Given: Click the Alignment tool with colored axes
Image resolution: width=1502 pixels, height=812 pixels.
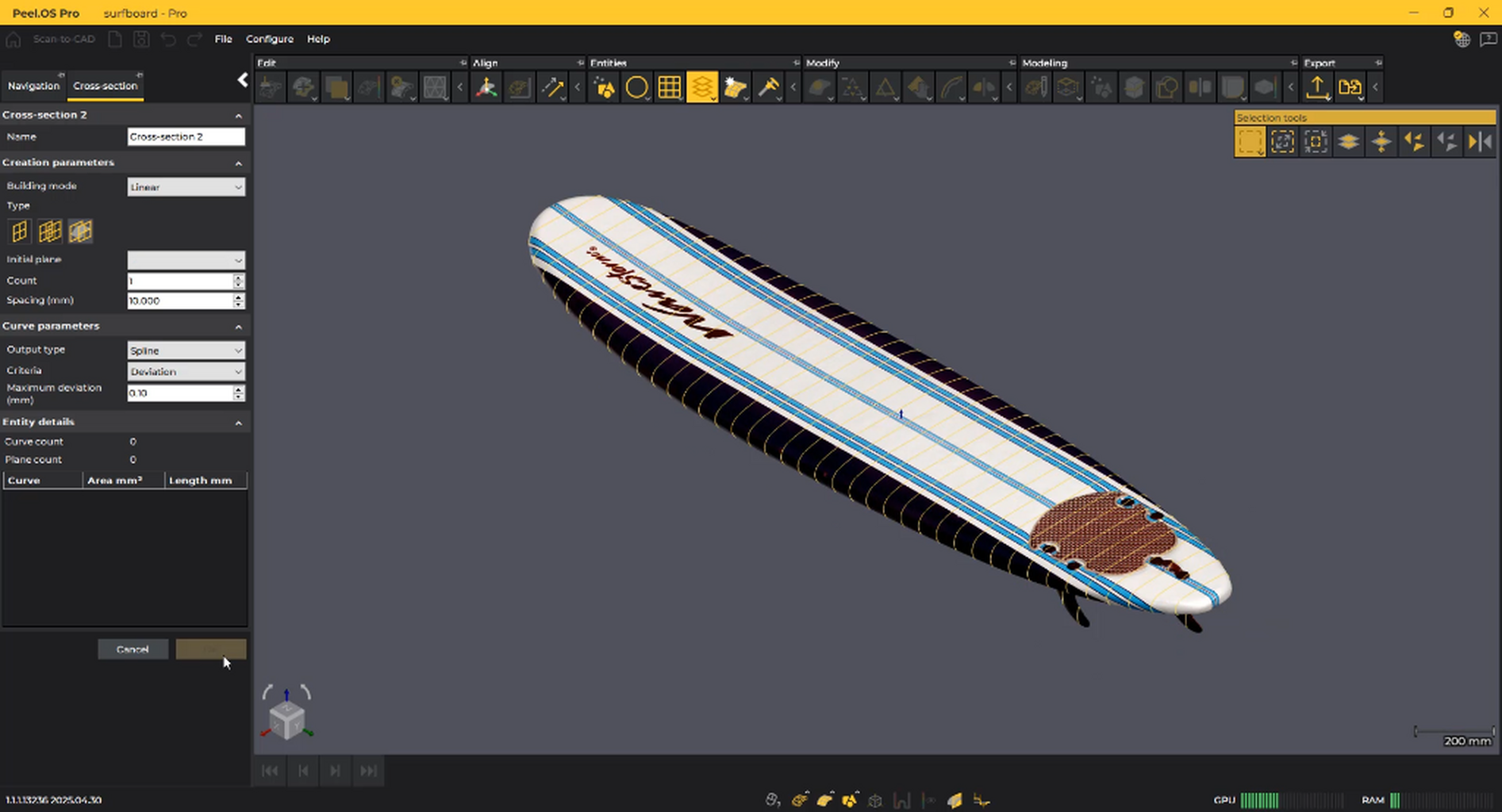Looking at the screenshot, I should click(486, 87).
